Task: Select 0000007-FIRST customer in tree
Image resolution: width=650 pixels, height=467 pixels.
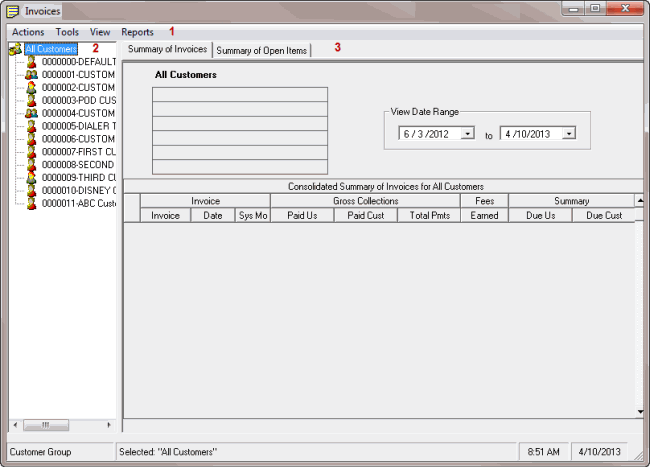Action: [78, 152]
